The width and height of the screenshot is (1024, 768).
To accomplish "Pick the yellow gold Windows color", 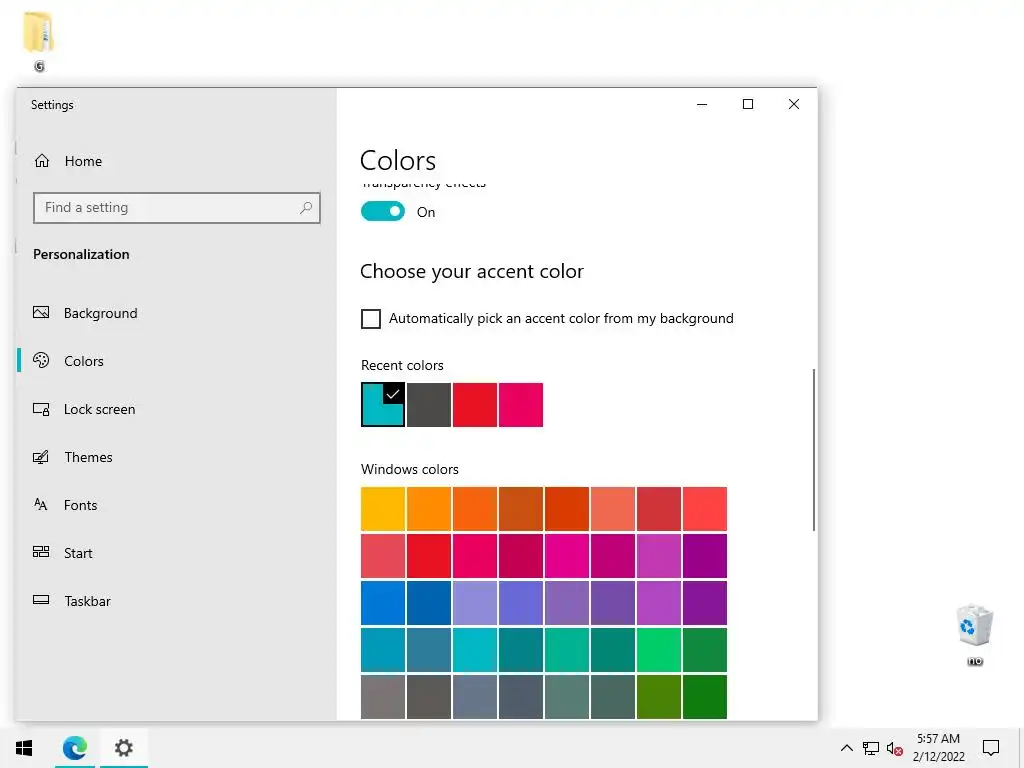I will 383,509.
